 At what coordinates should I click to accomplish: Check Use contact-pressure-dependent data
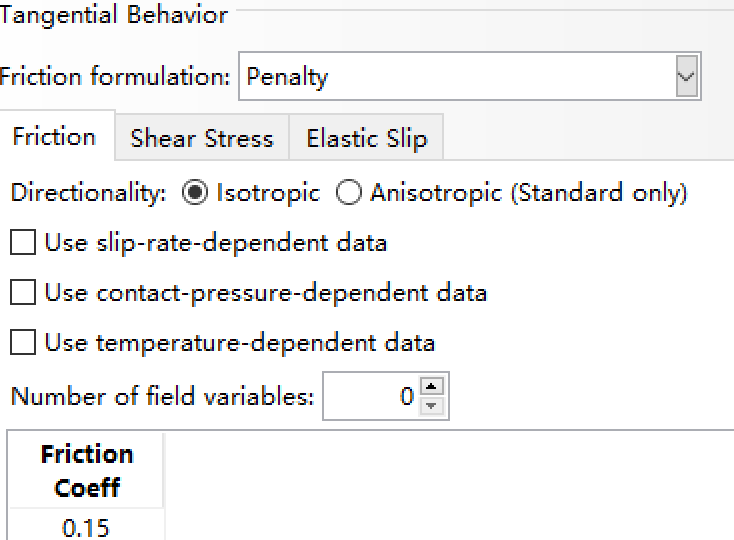coord(23,293)
